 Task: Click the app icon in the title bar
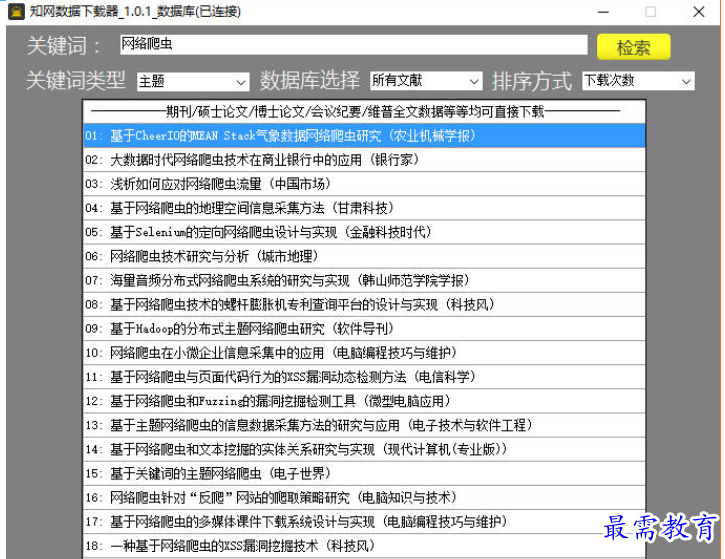point(16,12)
